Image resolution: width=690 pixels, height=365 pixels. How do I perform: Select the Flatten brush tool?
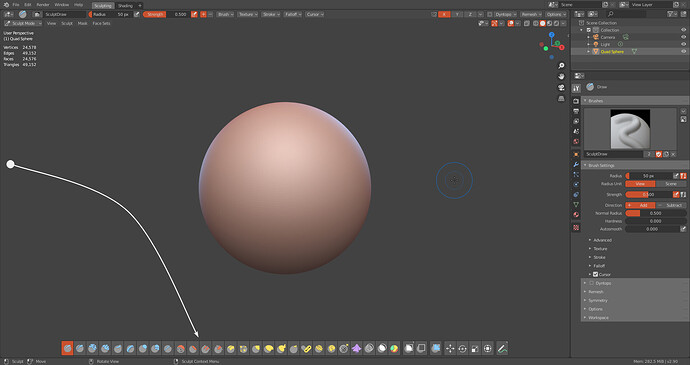tap(193, 348)
